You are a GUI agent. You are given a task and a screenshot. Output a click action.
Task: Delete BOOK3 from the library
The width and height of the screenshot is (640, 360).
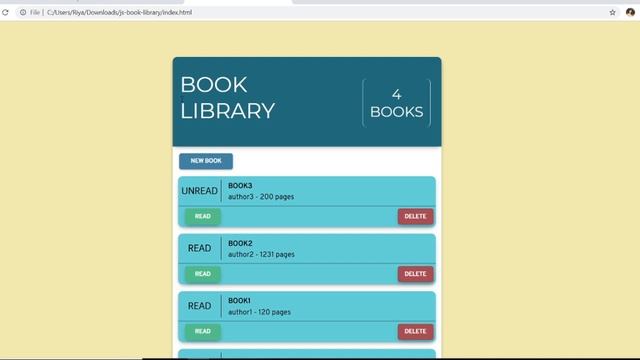(x=416, y=216)
